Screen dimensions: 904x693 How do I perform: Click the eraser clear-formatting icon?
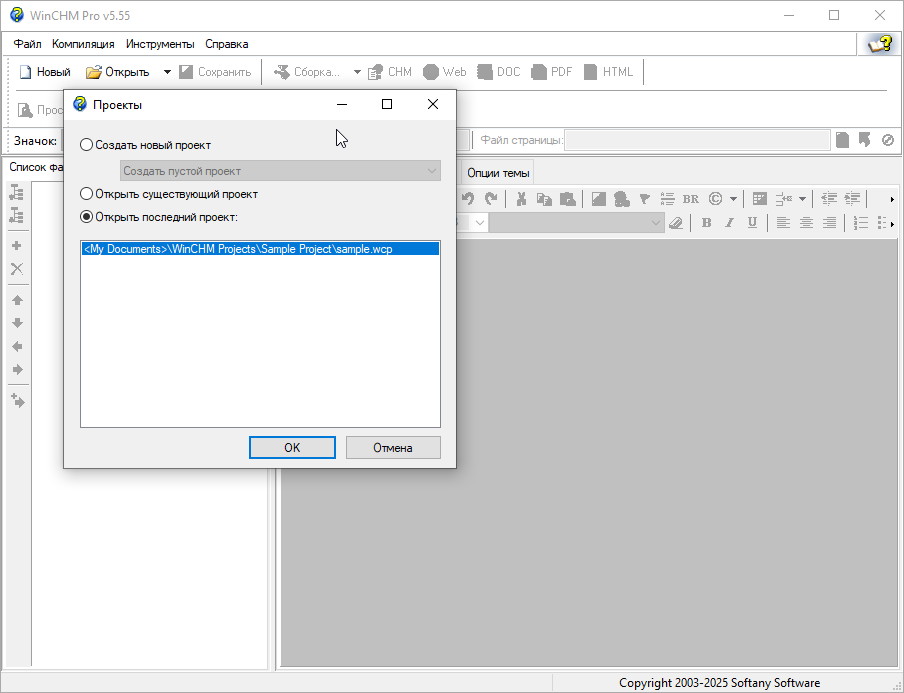(676, 223)
